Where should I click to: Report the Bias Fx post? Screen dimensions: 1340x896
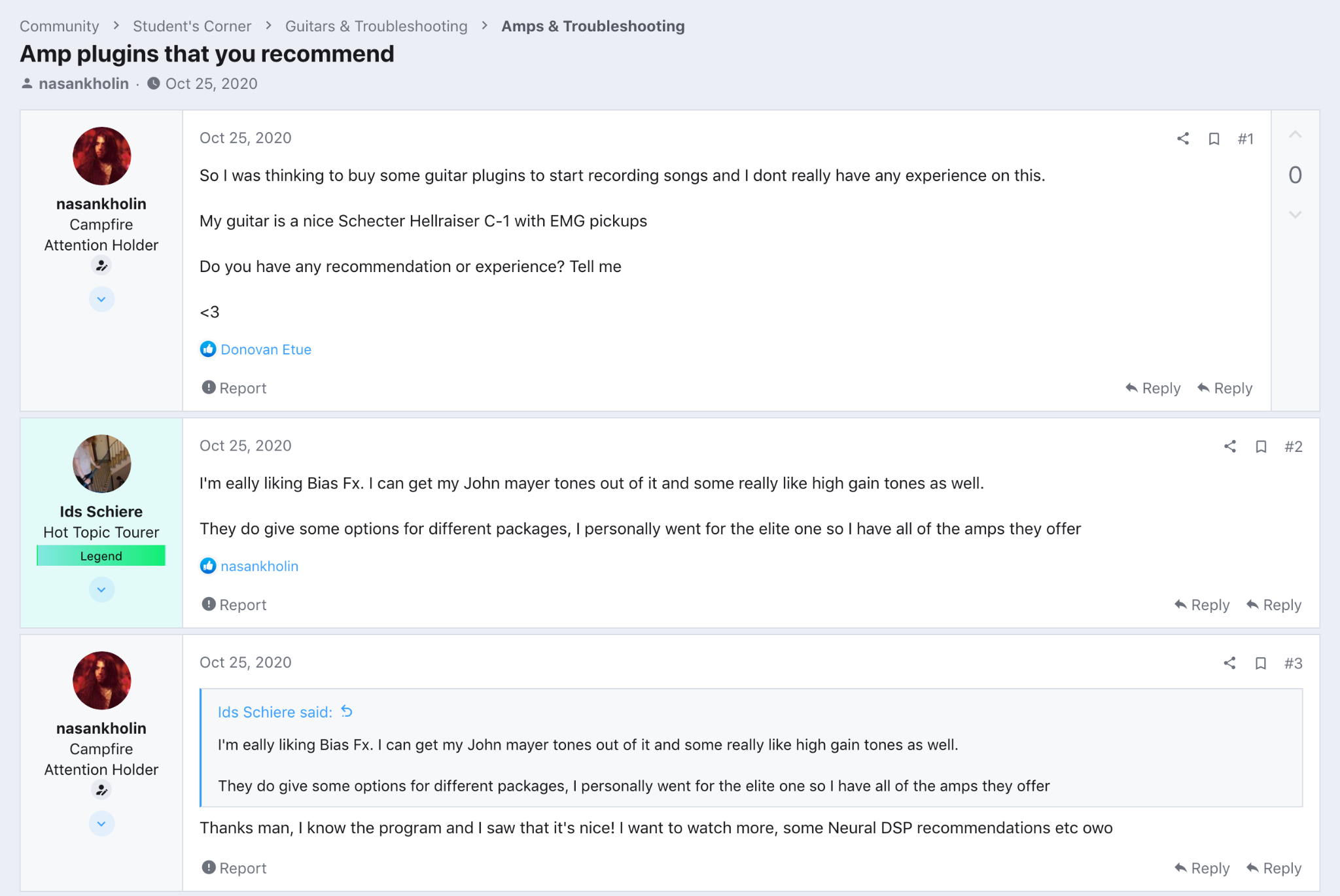pos(234,605)
